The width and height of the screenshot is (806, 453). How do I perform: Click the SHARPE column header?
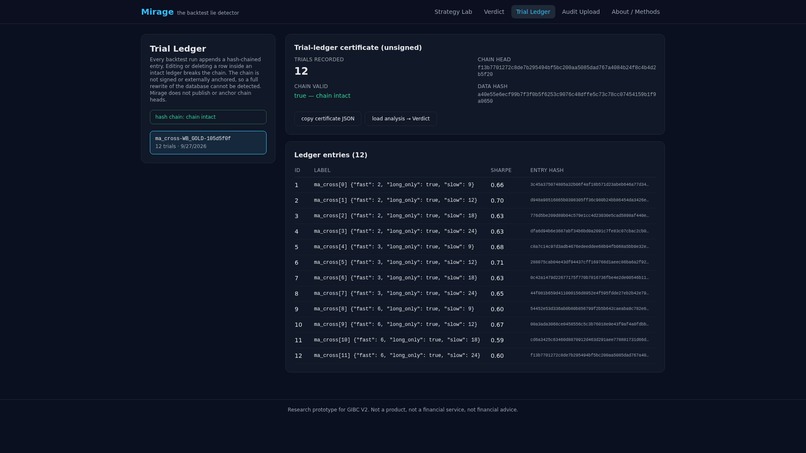pos(501,170)
